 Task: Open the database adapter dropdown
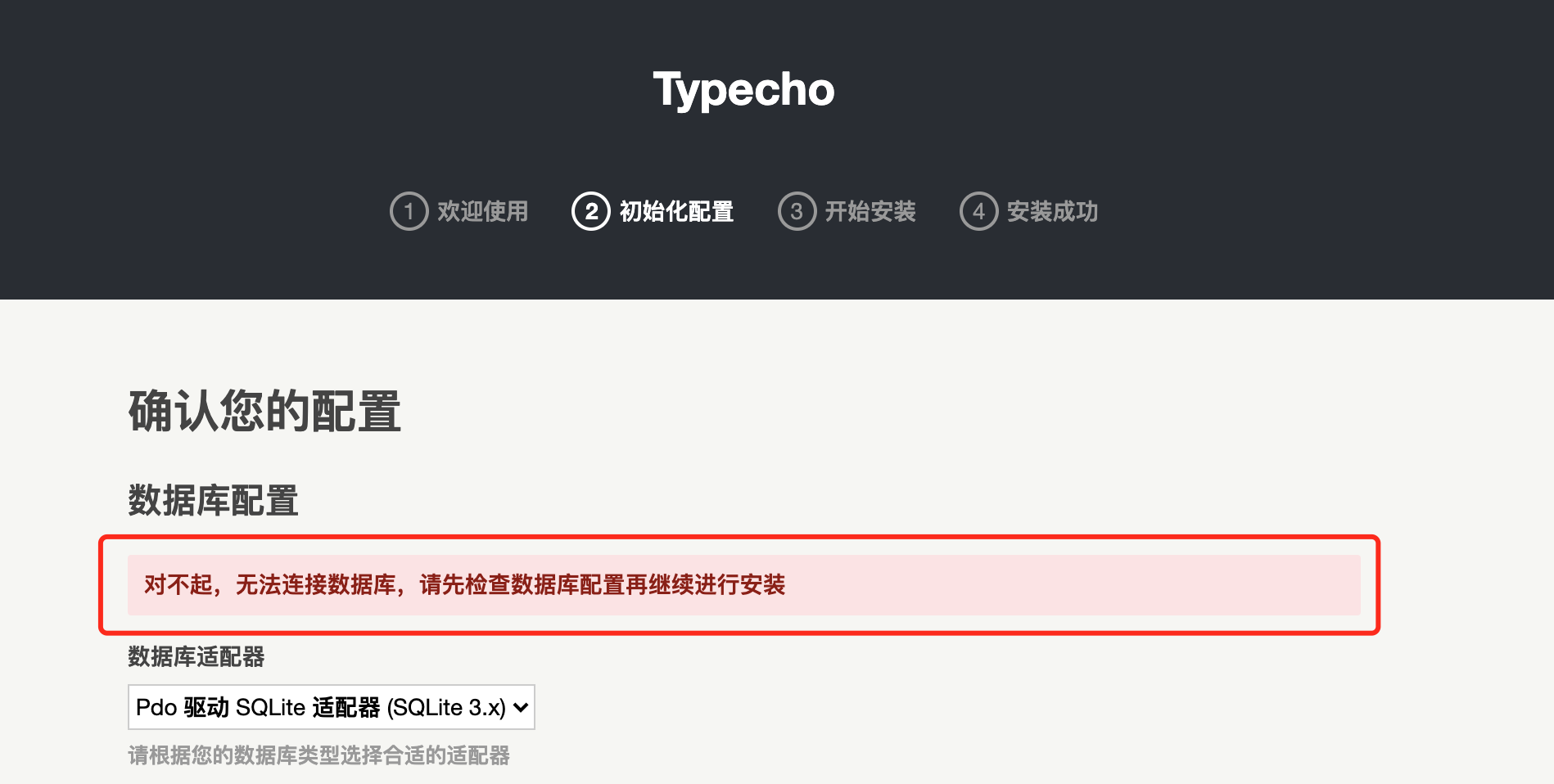329,707
